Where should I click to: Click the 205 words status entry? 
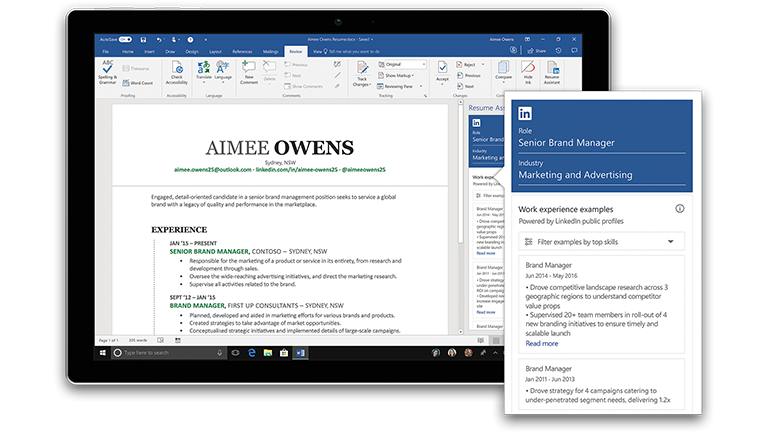(138, 340)
